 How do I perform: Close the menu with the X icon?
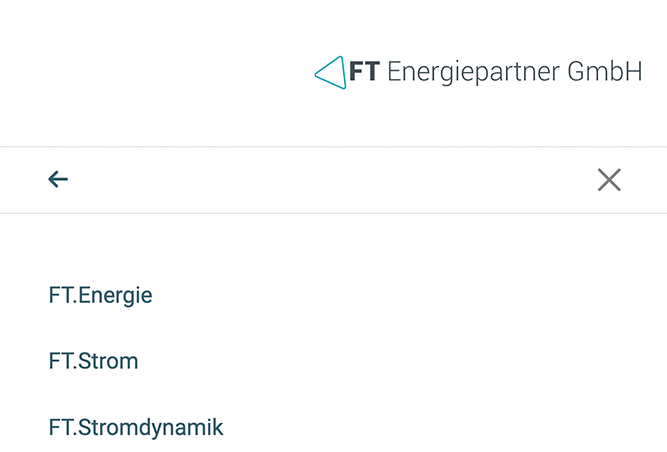coord(609,180)
